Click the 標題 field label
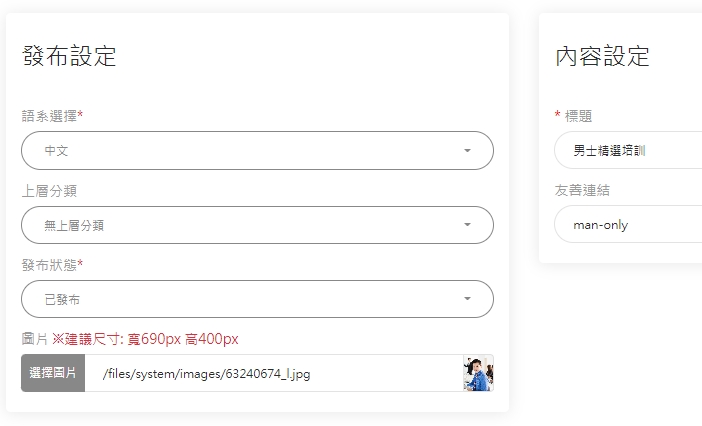 click(x=578, y=116)
